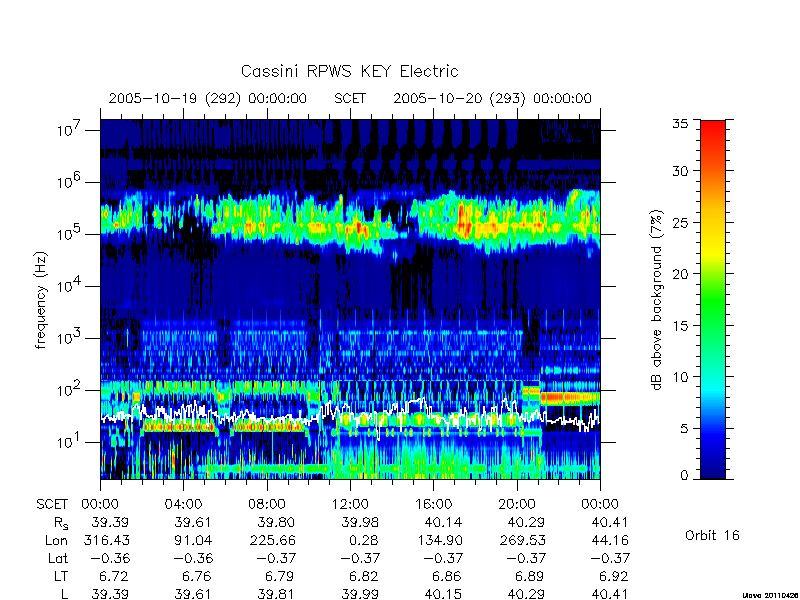Click the '04:00' time tick label
The height and width of the screenshot is (600, 800).
tap(183, 505)
